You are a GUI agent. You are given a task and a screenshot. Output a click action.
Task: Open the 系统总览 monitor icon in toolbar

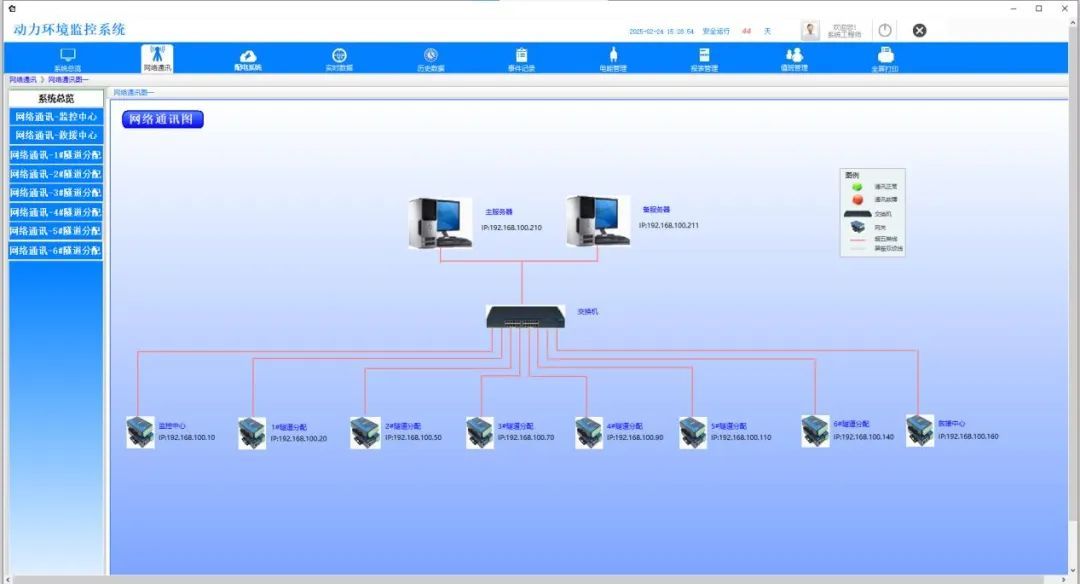point(68,56)
